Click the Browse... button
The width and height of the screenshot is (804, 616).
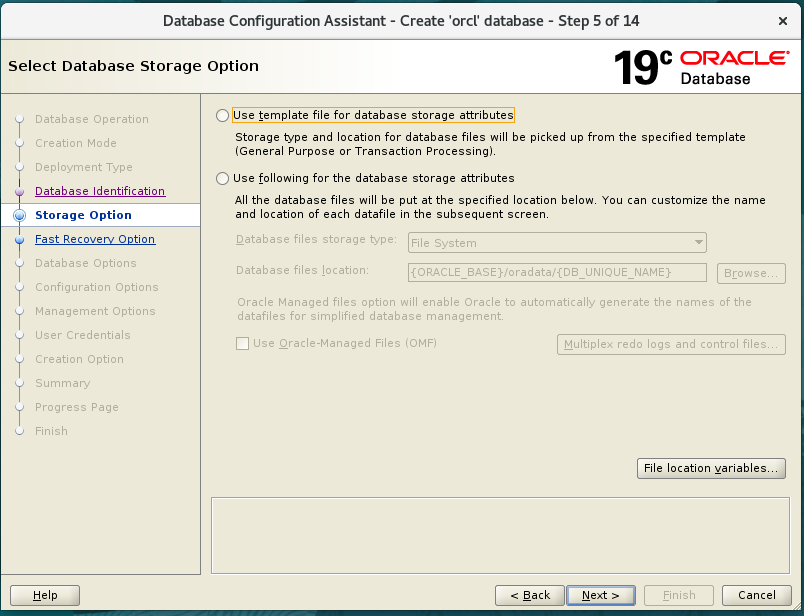751,273
